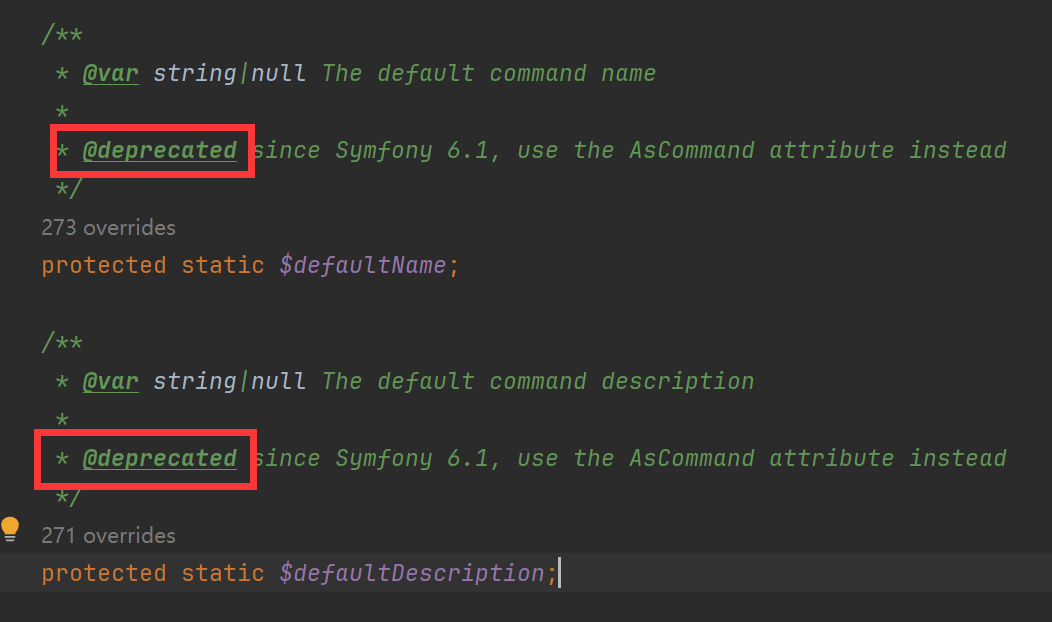
Task: Click the first @deprecated tag
Action: (160, 150)
